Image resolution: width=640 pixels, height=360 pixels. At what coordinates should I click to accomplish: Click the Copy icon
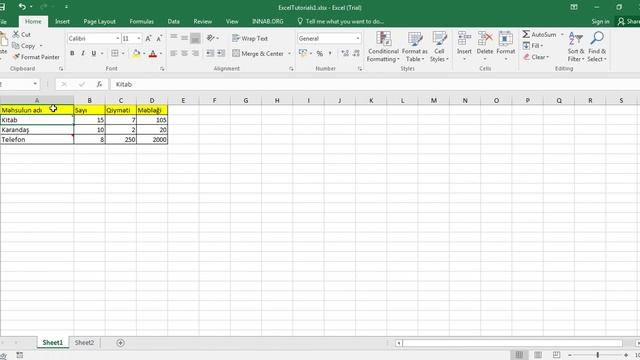[16, 46]
